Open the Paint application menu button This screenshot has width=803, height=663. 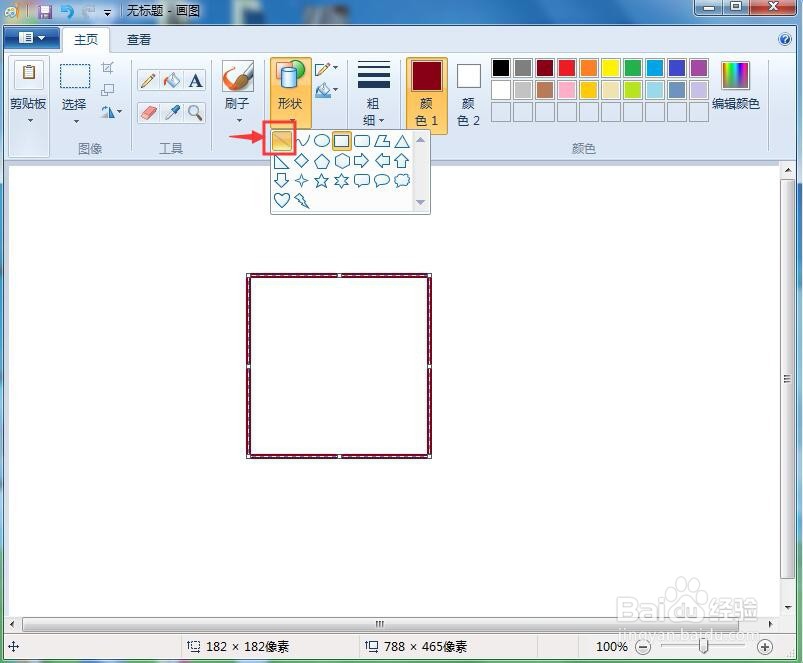click(31, 38)
